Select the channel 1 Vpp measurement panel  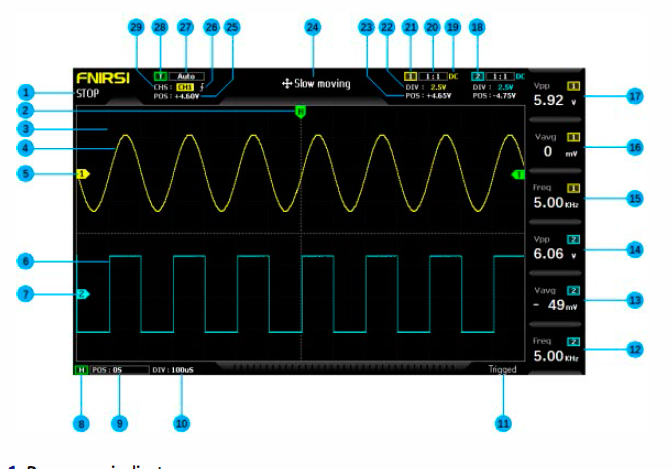pyautogui.click(x=556, y=95)
